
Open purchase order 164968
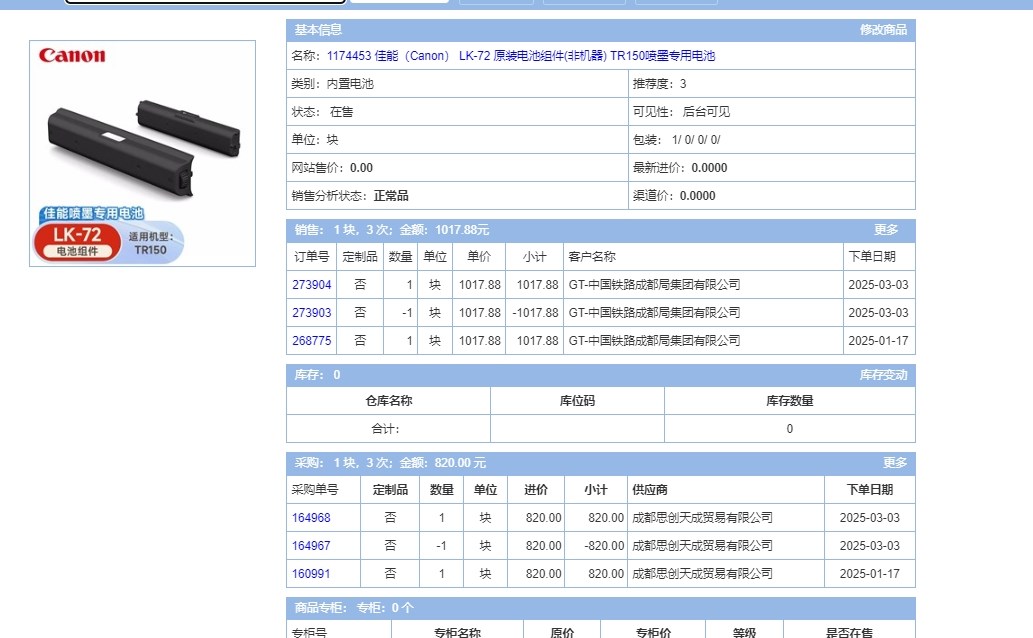click(311, 518)
